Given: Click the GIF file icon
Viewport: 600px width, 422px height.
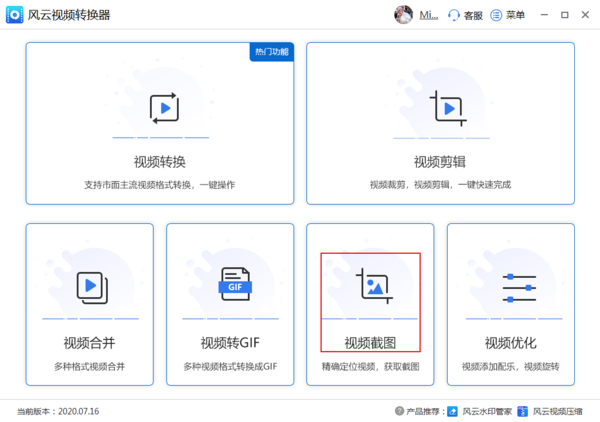Looking at the screenshot, I should [231, 287].
